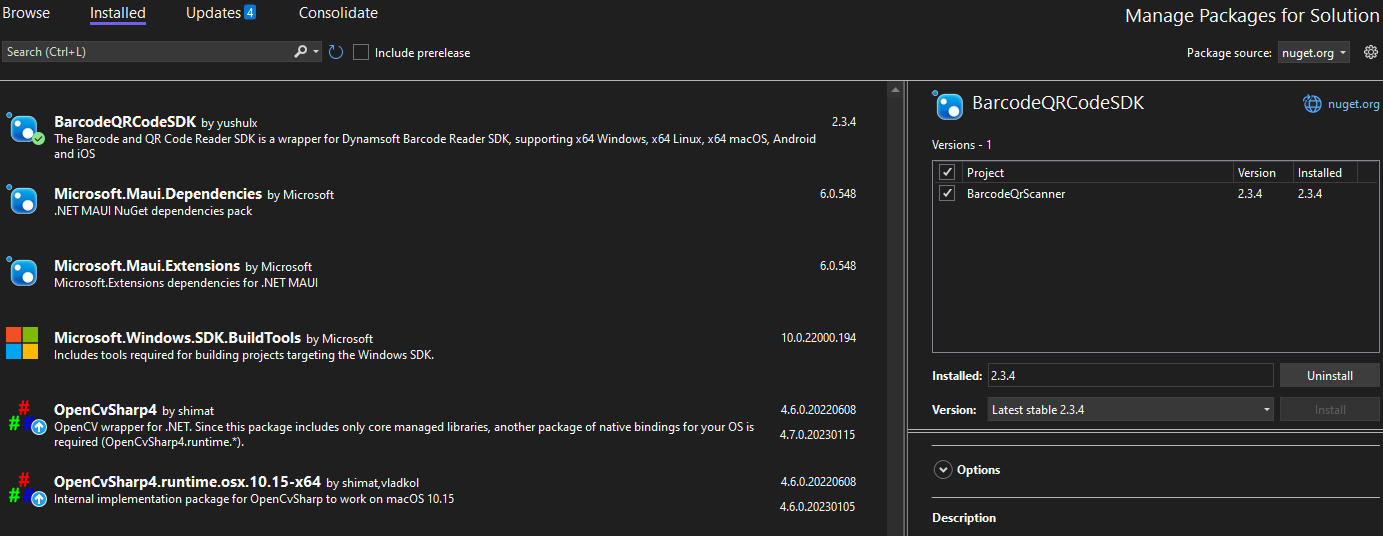Switch to the Browse tab
1383x536 pixels.
(26, 13)
